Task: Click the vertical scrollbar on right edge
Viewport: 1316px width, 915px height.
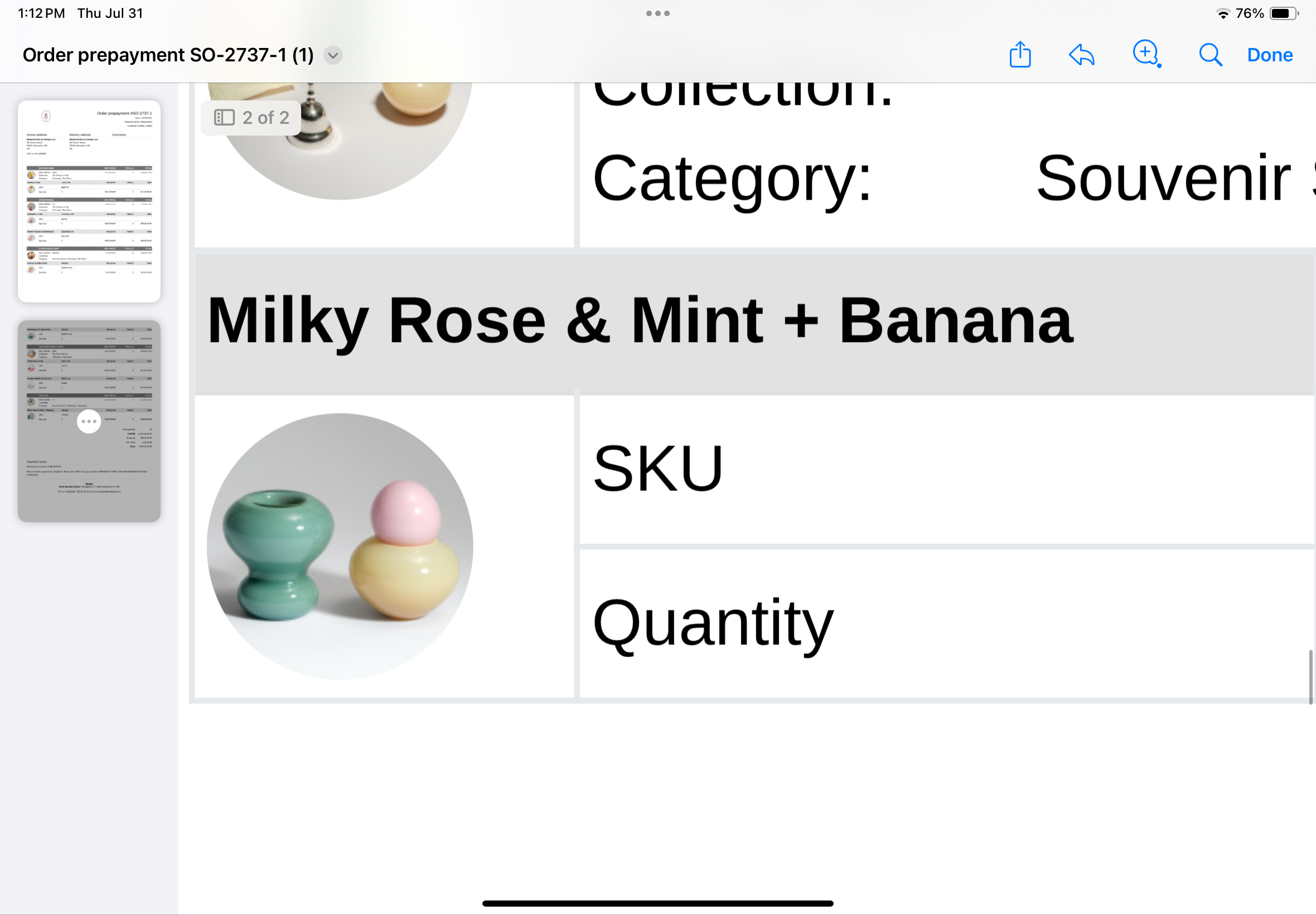Action: pyautogui.click(x=1310, y=677)
